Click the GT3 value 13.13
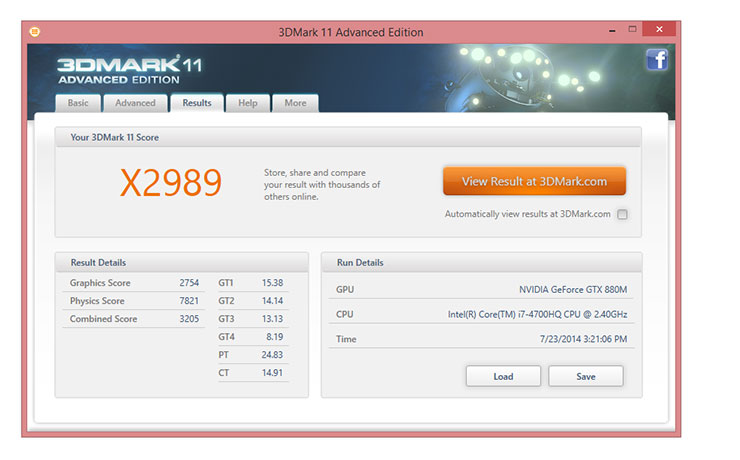Image resolution: width=740 pixels, height=460 pixels. (272, 318)
